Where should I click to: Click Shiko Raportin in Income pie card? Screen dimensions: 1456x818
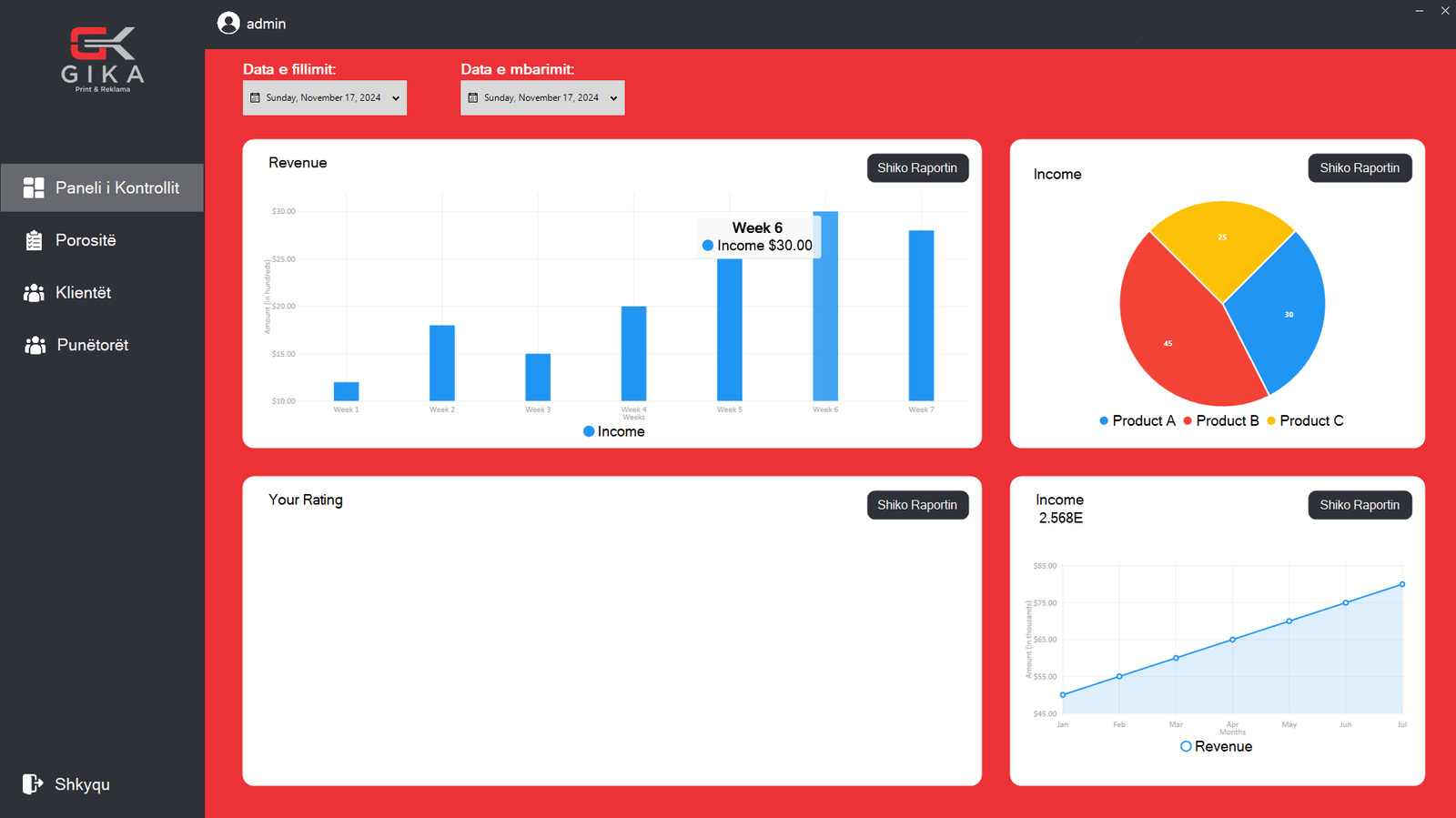[1359, 168]
